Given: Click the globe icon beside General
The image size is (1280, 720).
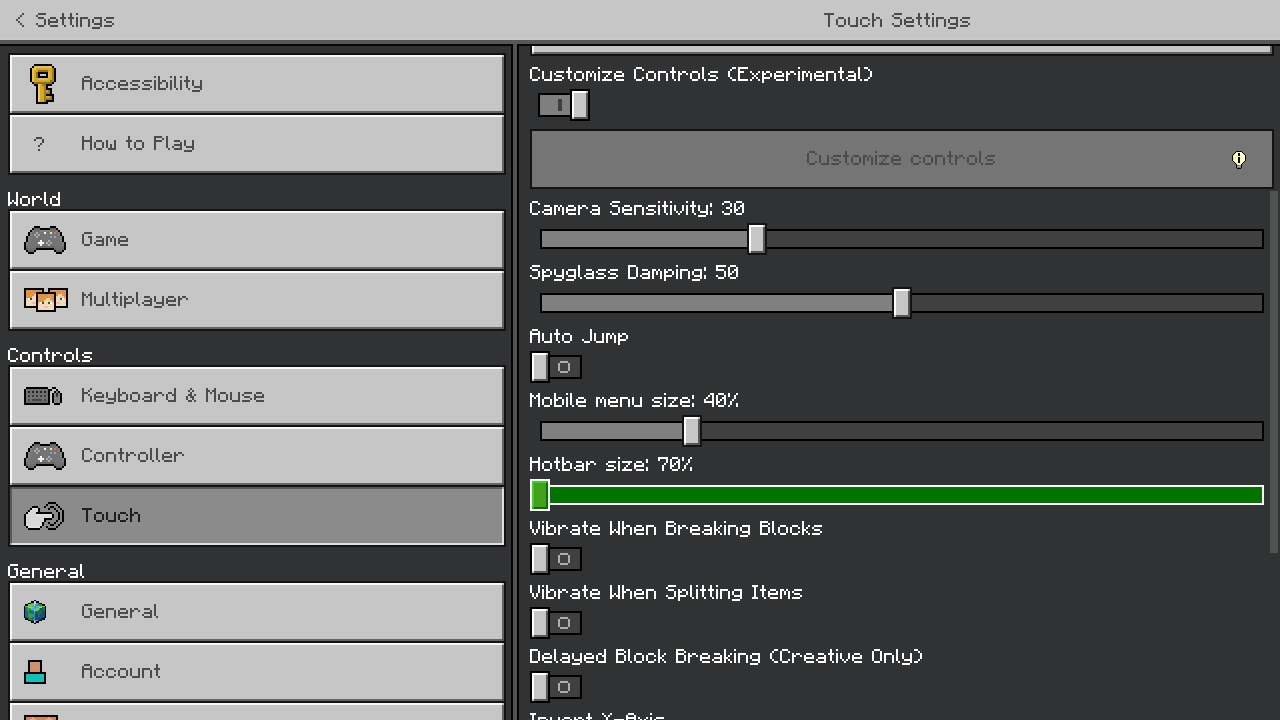Looking at the screenshot, I should (x=35, y=612).
